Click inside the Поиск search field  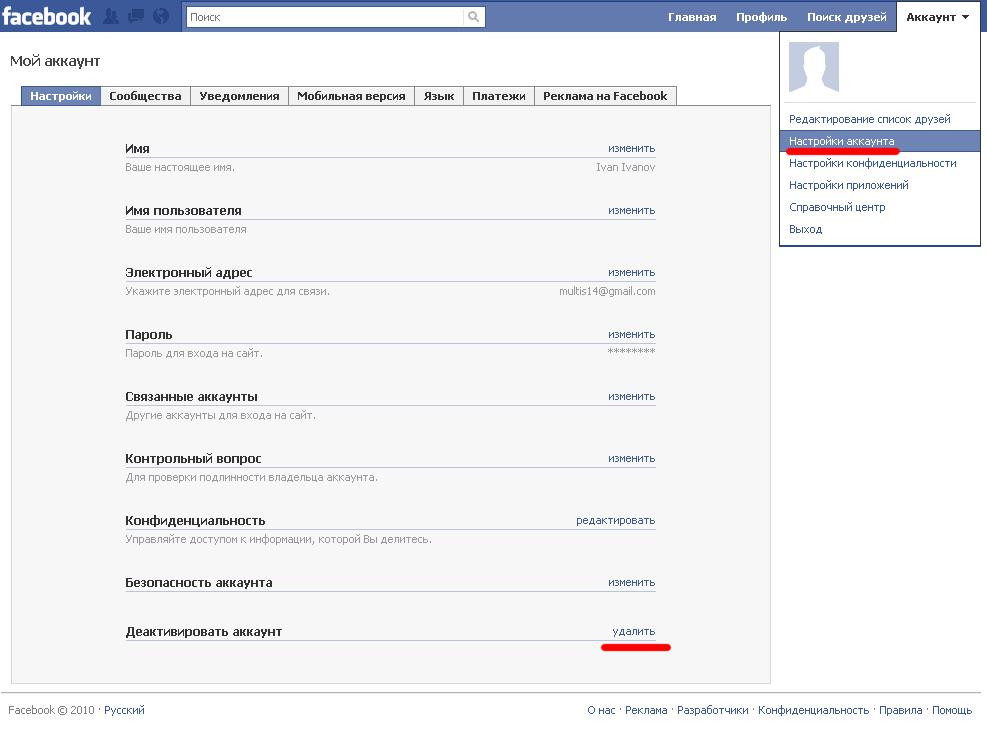pyautogui.click(x=320, y=16)
